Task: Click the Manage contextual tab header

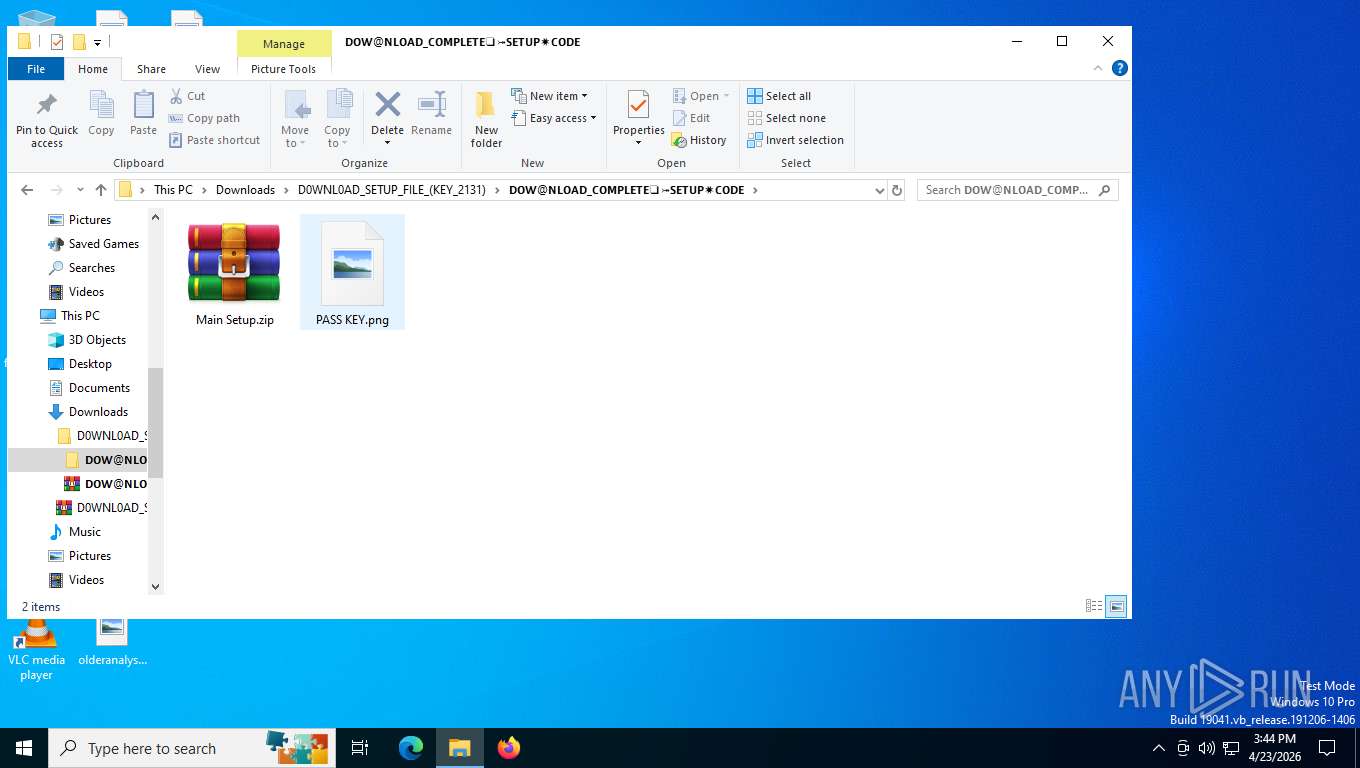Action: coord(284,44)
